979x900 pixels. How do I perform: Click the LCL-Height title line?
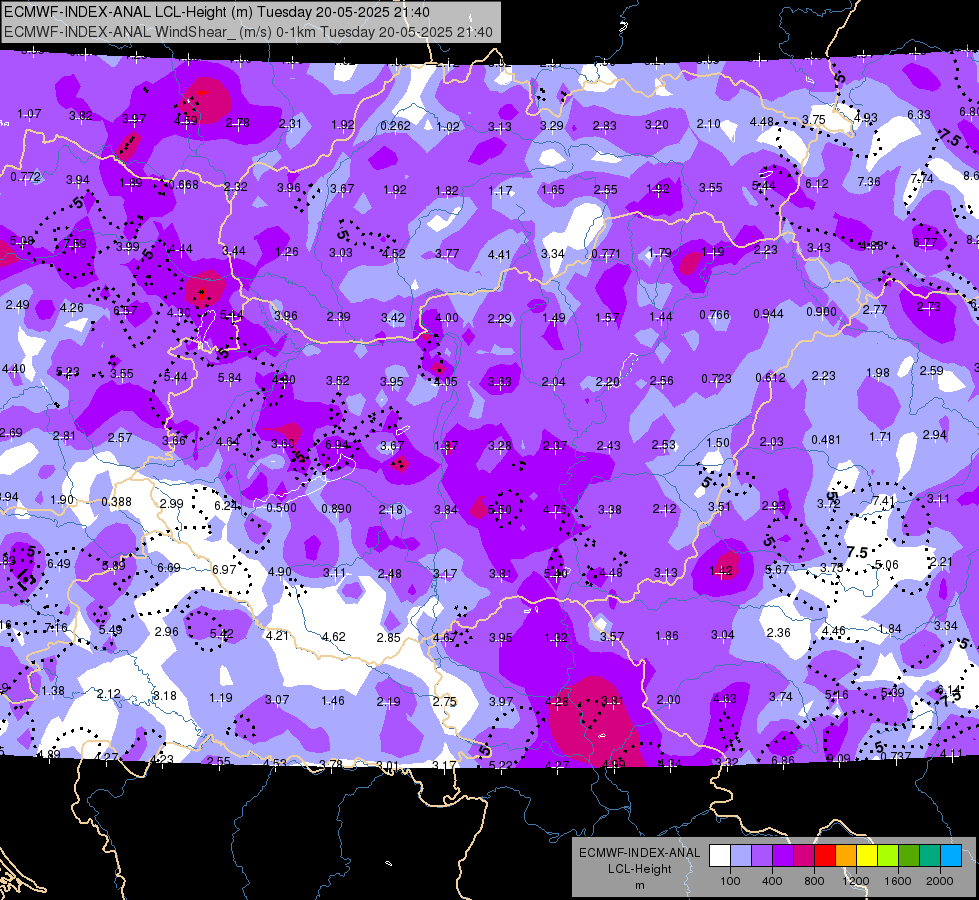217,11
